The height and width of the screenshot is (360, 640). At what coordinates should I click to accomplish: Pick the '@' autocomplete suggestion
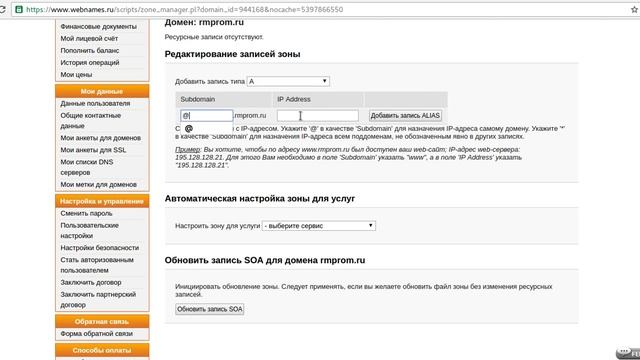[x=206, y=129]
